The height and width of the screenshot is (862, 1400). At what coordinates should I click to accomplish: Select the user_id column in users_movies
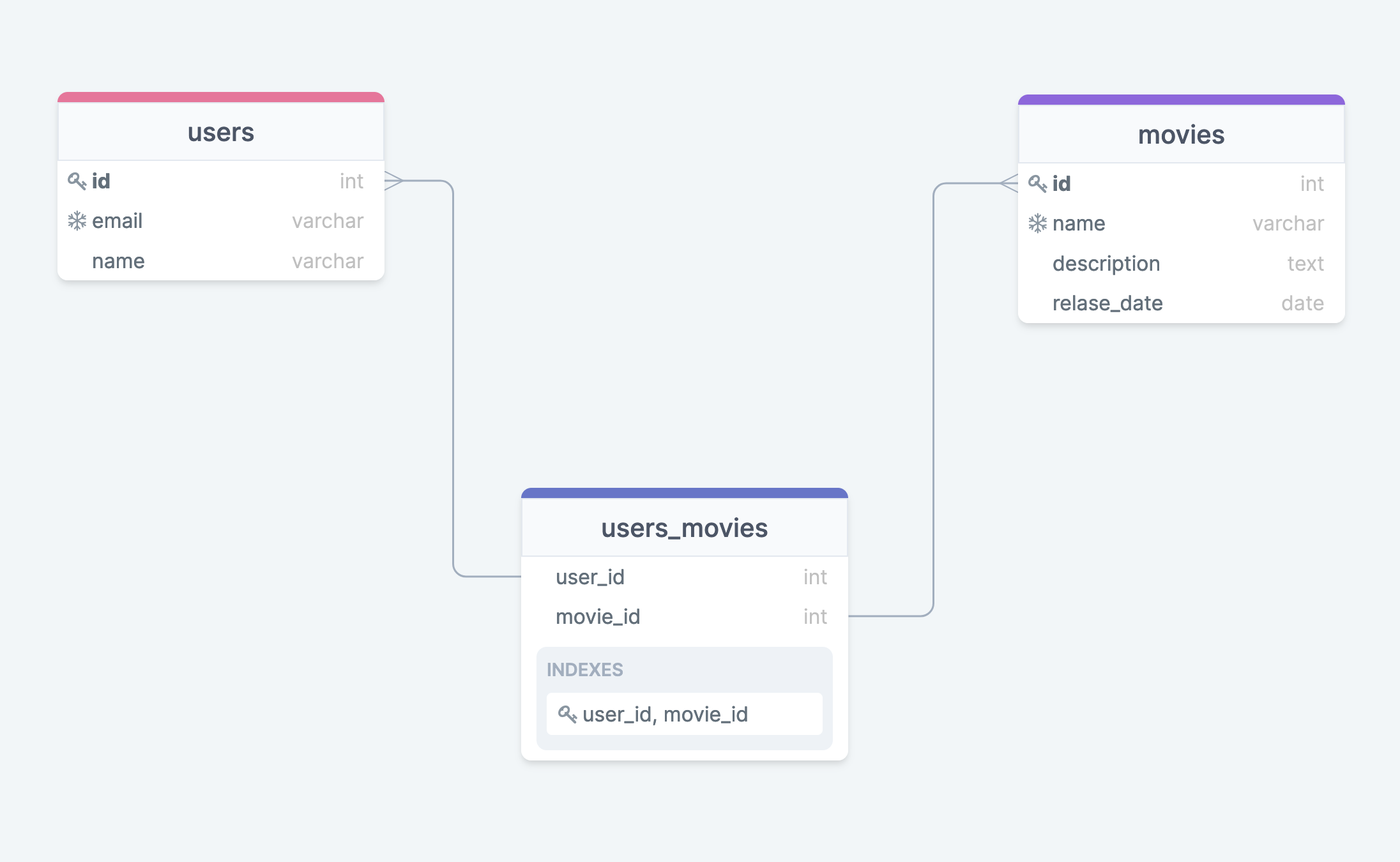click(x=685, y=577)
